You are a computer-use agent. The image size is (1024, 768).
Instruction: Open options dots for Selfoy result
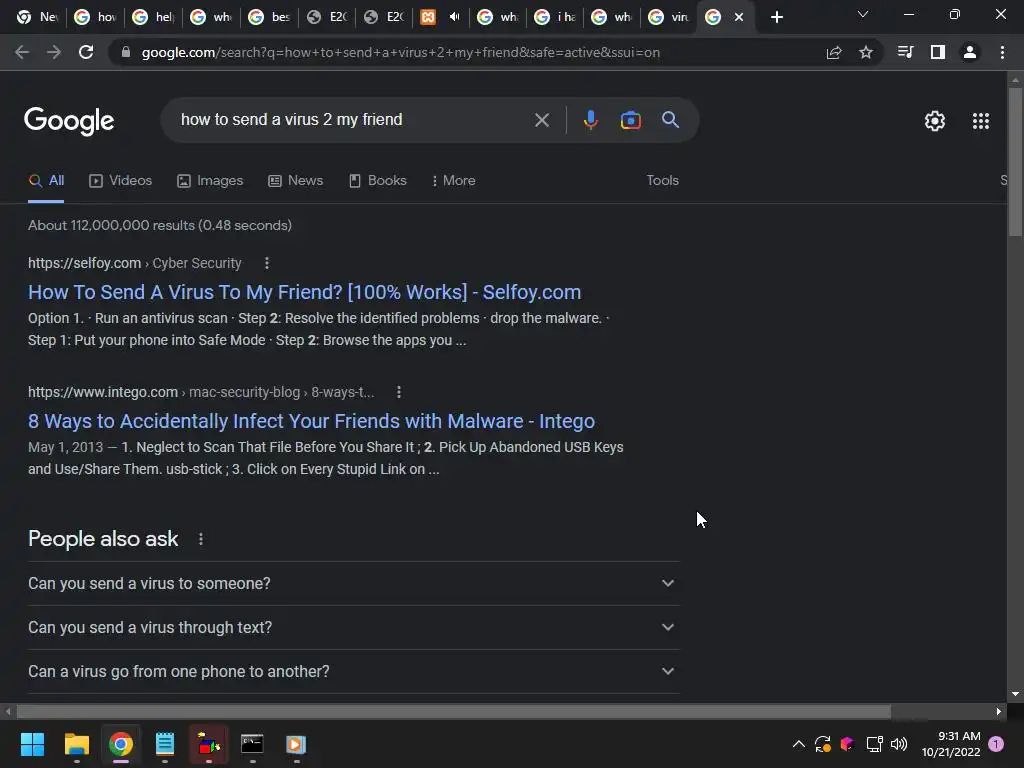click(x=266, y=263)
